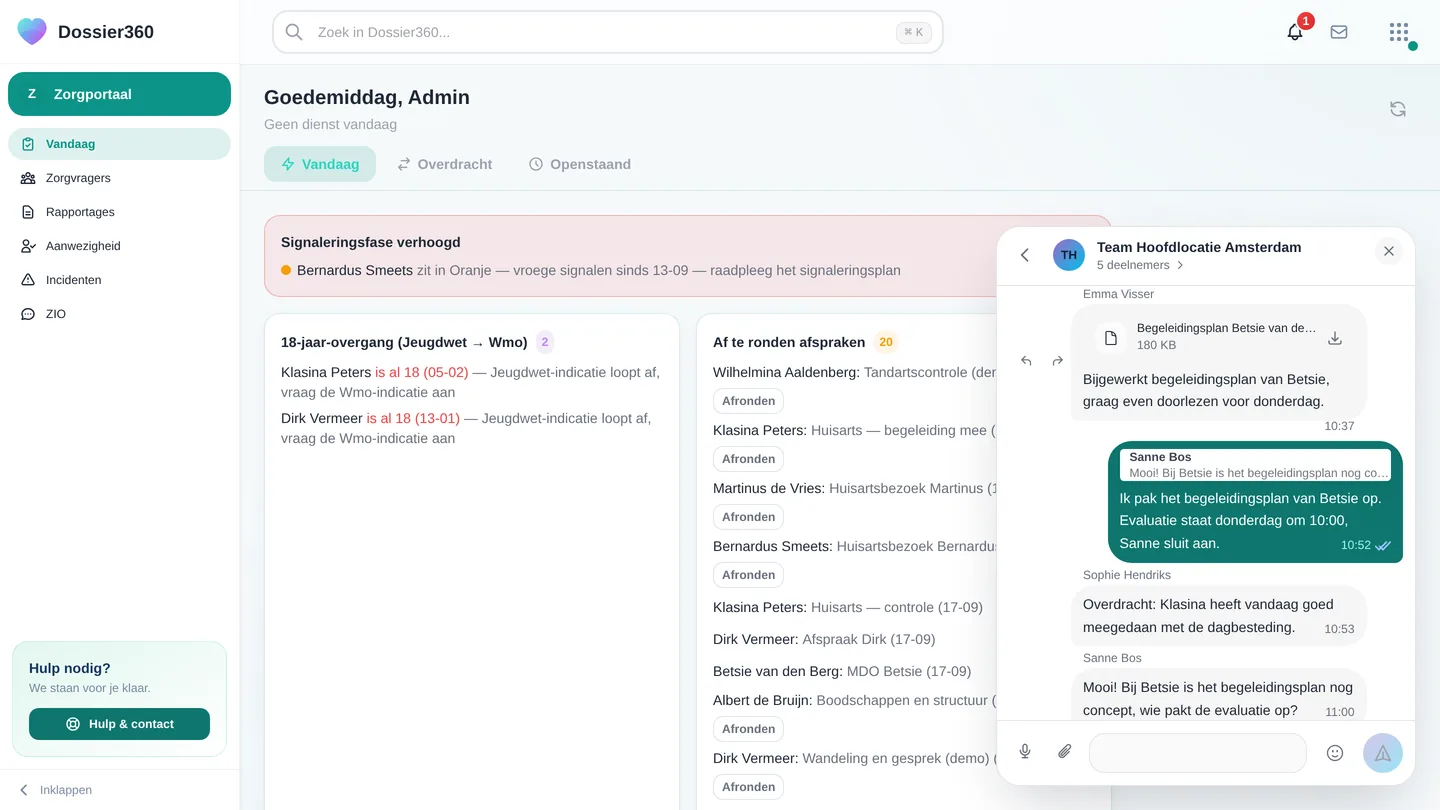
Task: Refresh the dashboard with the sync icon
Action: [x=1398, y=109]
